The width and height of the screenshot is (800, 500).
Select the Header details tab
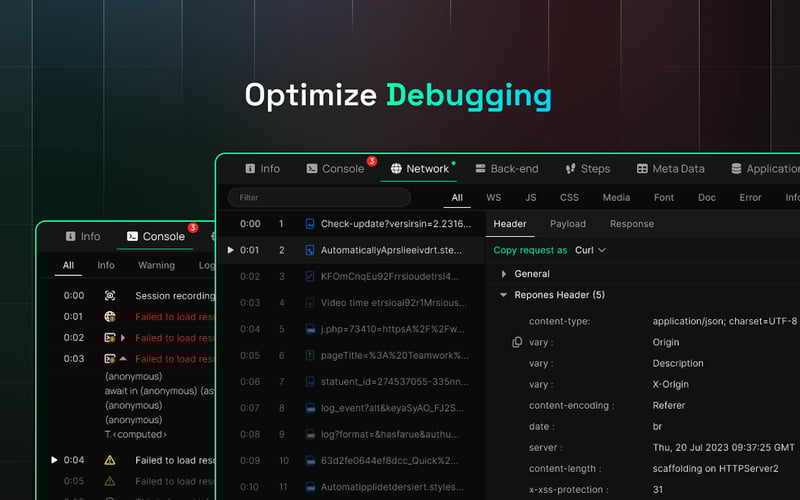pos(510,224)
